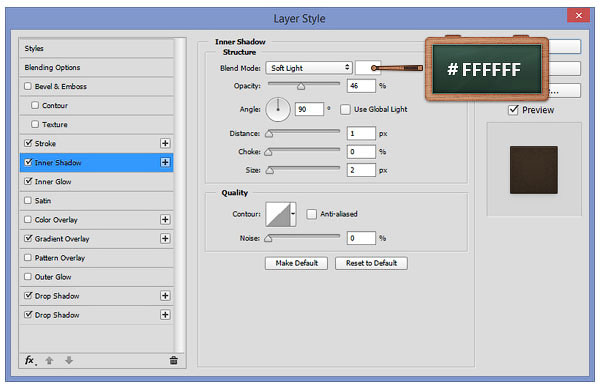Image resolution: width=600 pixels, height=388 pixels.
Task: Click the Size slider handle
Action: (270, 170)
